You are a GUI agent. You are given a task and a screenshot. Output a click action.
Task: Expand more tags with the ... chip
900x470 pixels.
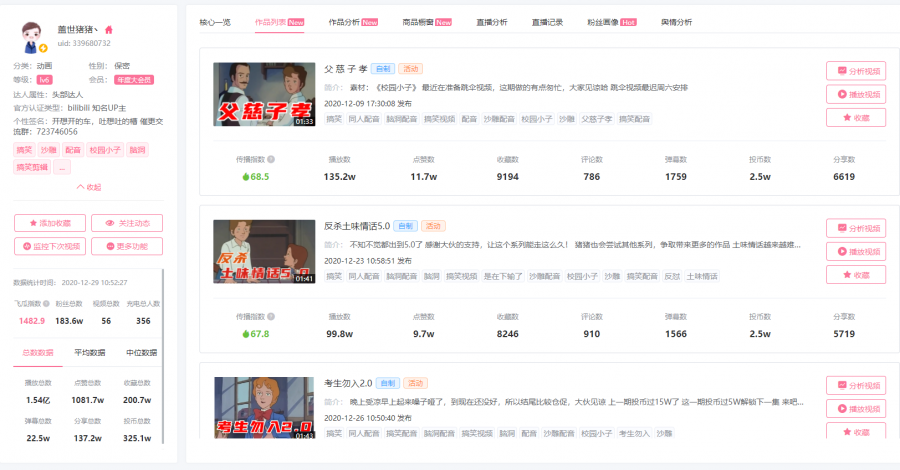[62, 167]
